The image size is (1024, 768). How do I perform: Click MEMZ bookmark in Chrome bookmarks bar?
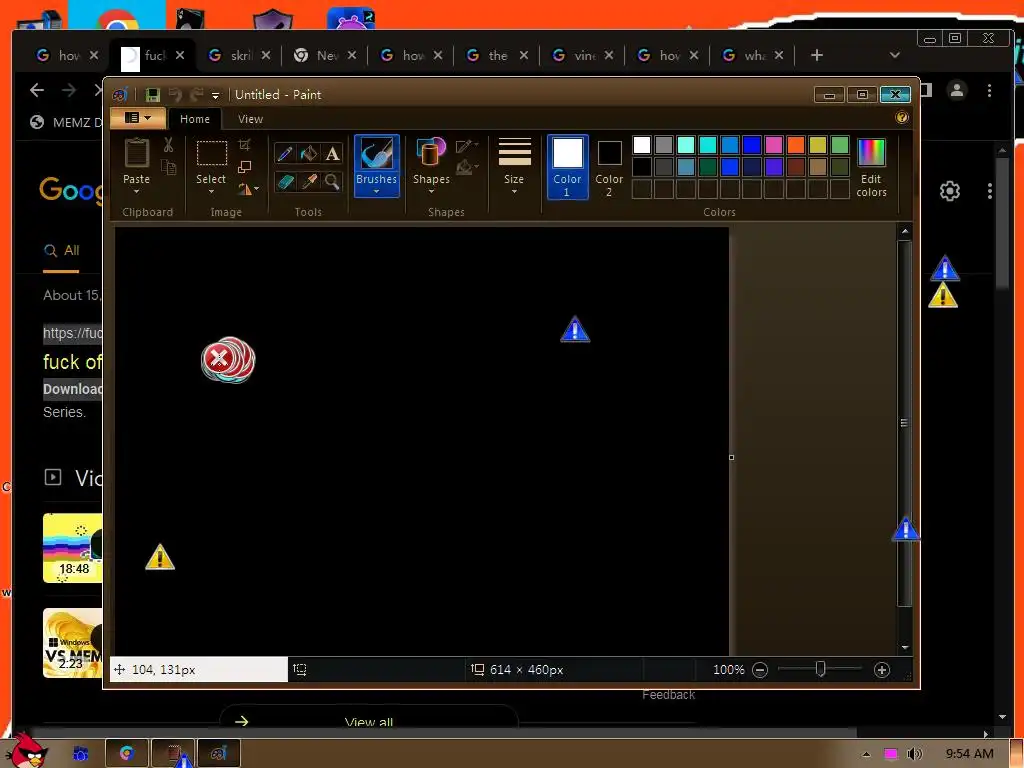65,122
